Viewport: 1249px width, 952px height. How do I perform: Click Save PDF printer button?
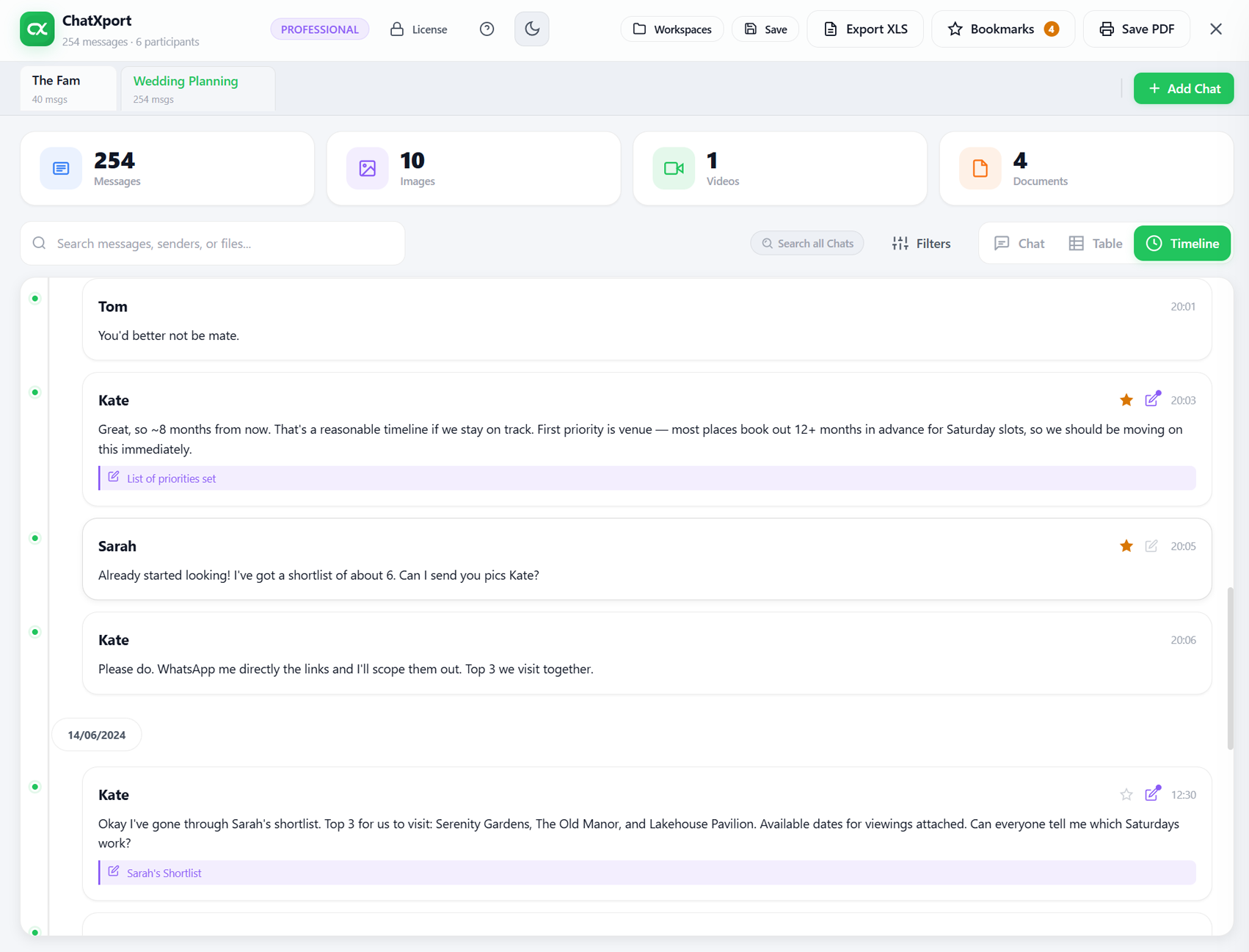[1136, 29]
